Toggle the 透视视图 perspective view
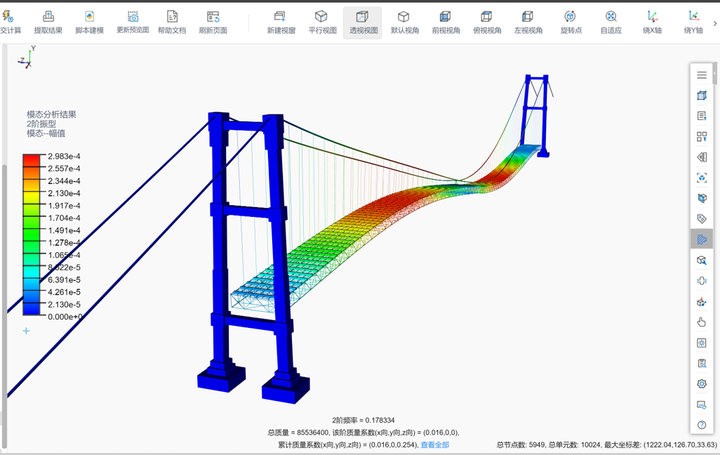 coord(362,21)
